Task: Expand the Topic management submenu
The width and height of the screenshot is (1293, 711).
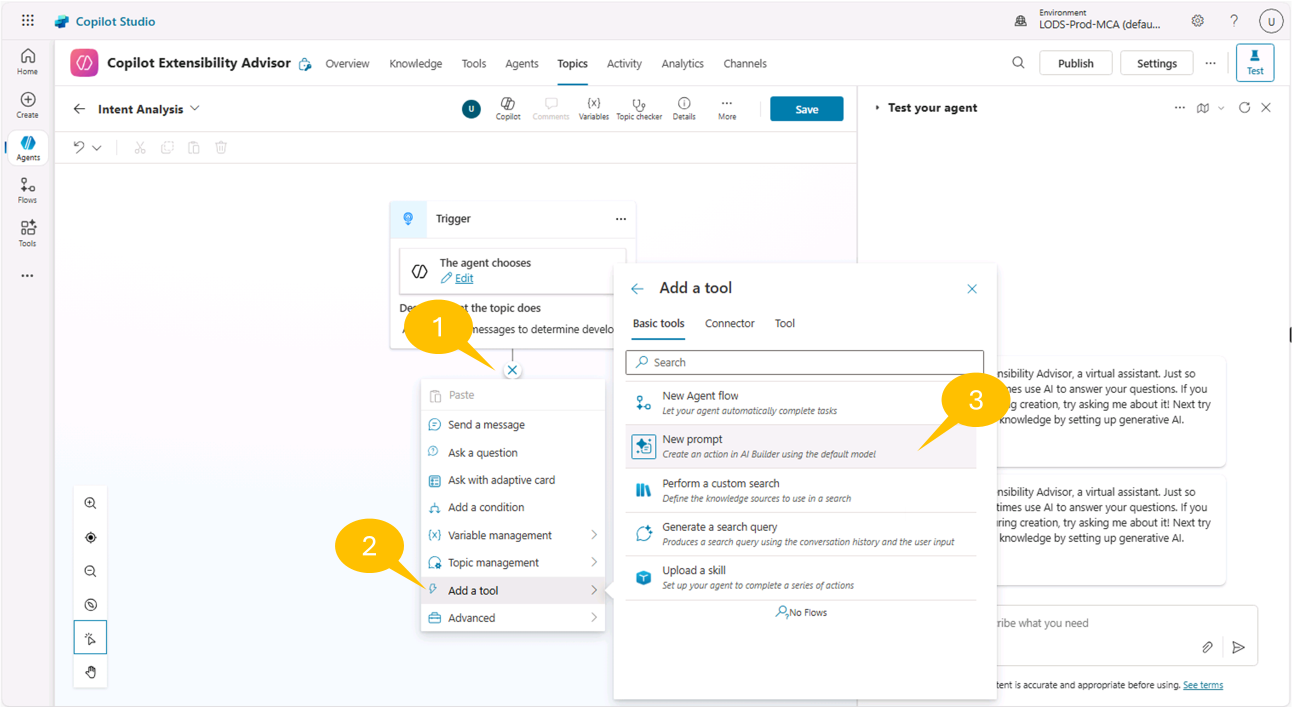Action: (x=513, y=563)
